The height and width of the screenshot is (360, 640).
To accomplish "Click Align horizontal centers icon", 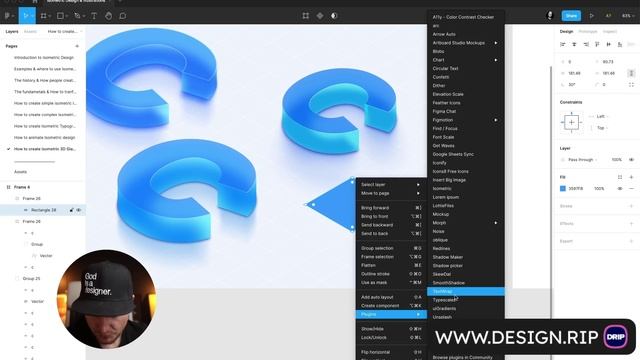I will 574,44.
